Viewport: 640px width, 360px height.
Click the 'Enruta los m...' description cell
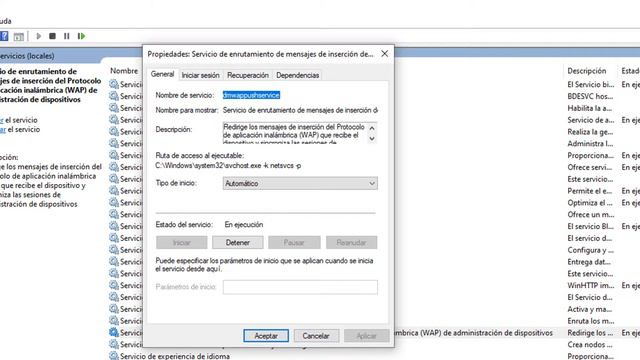point(590,321)
